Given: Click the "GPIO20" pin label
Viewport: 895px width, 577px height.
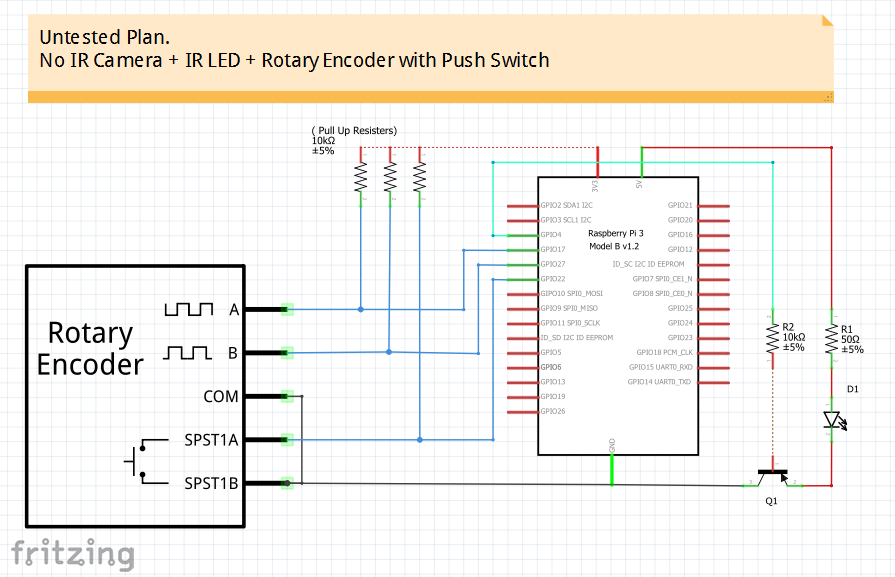Looking at the screenshot, I should 680,220.
